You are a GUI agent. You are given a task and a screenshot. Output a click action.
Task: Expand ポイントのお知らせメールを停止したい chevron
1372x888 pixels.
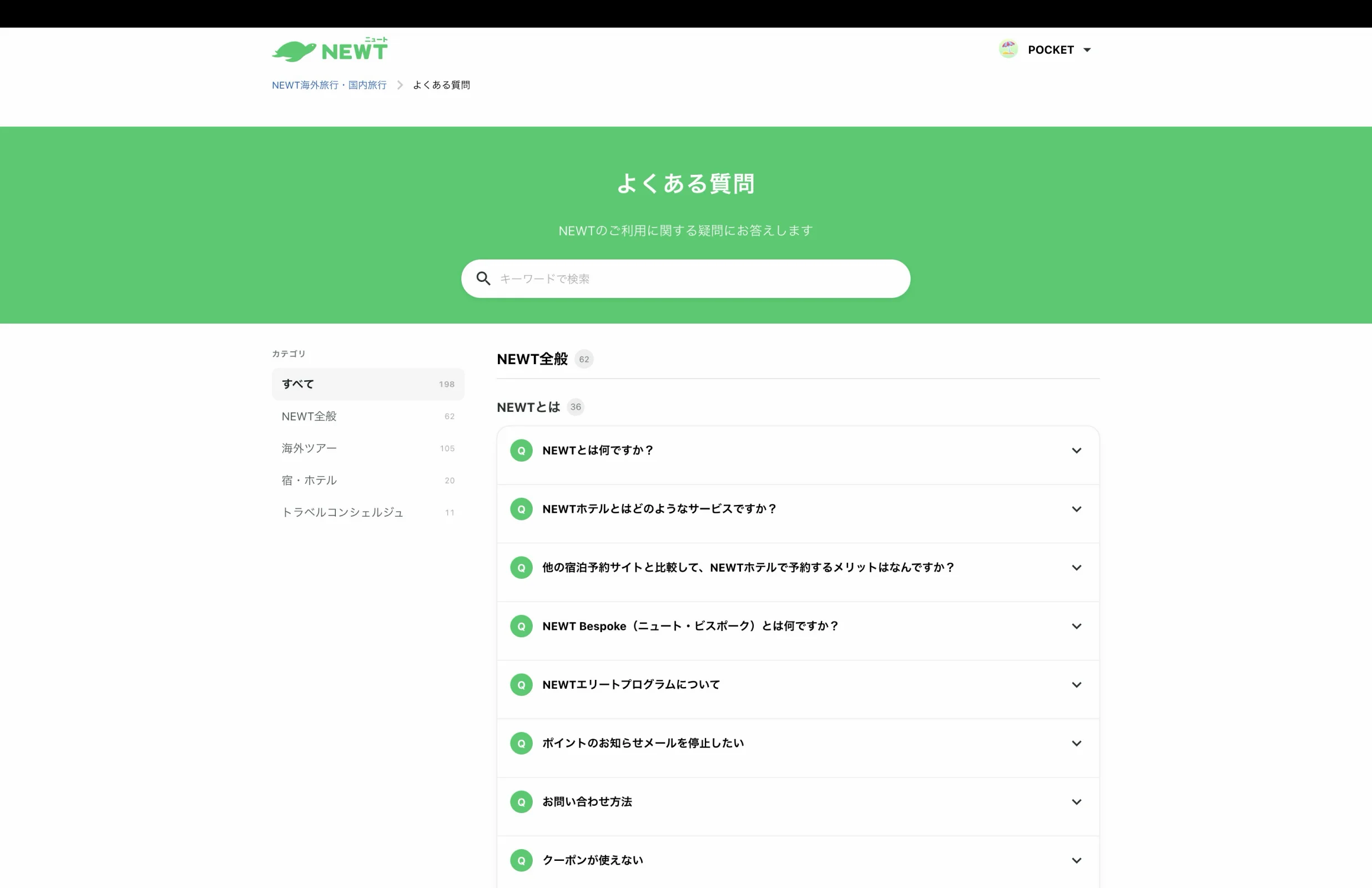pos(1076,744)
